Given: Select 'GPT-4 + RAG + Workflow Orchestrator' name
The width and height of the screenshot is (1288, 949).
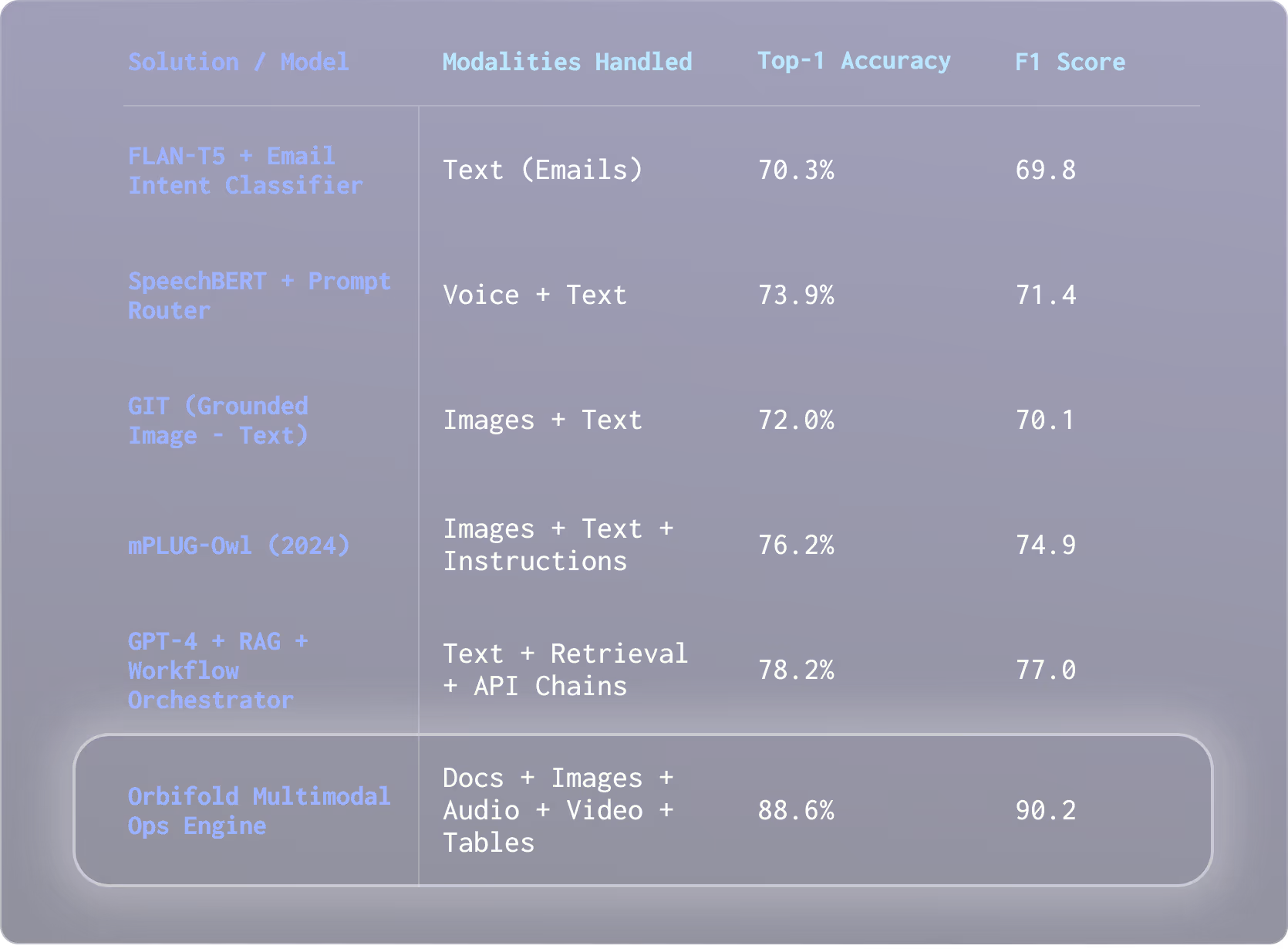Looking at the screenshot, I should click(x=218, y=670).
